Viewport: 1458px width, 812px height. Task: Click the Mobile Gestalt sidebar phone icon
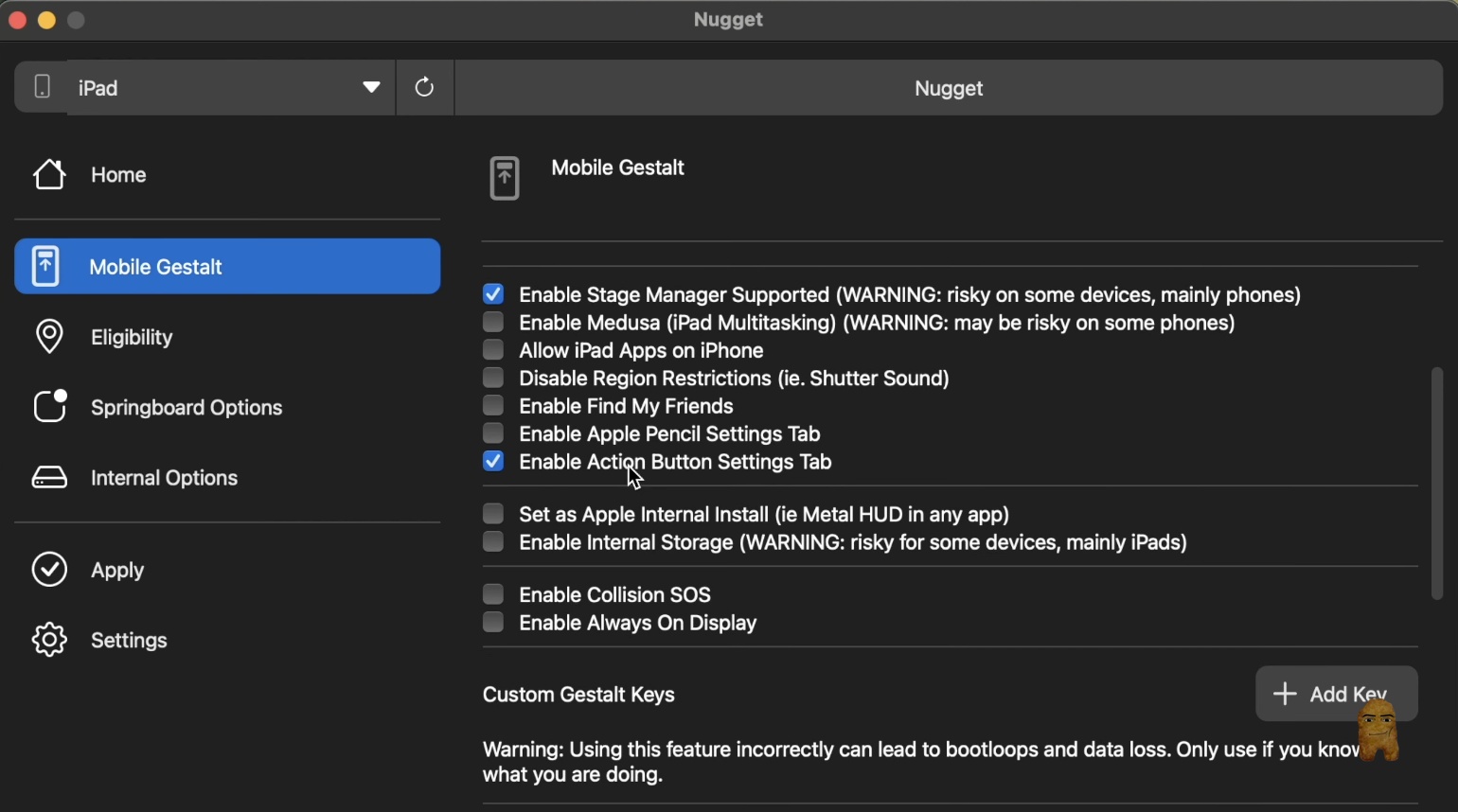tap(45, 267)
